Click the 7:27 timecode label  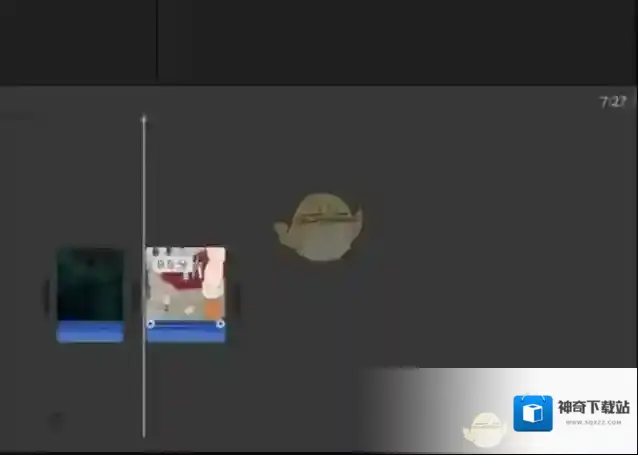pos(612,102)
